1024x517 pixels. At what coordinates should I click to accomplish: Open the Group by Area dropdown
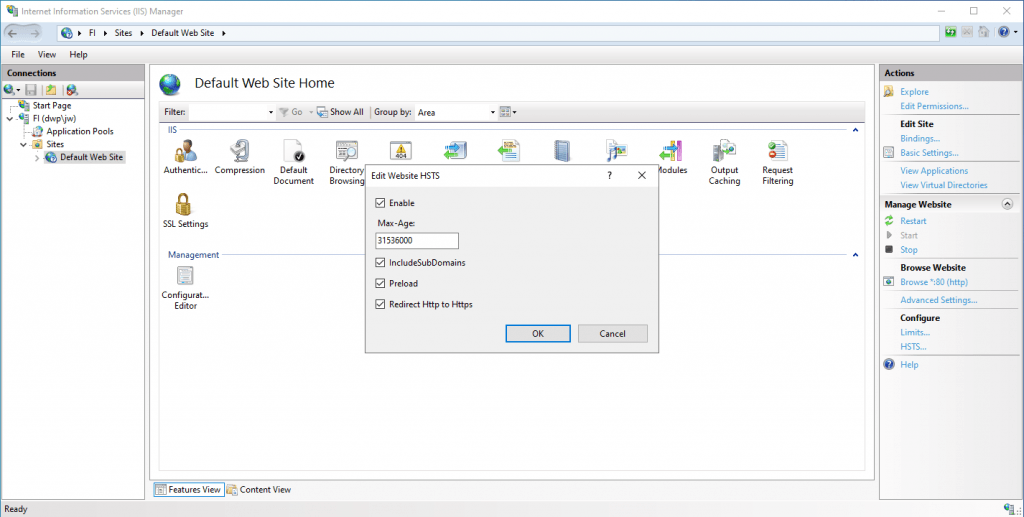click(492, 112)
